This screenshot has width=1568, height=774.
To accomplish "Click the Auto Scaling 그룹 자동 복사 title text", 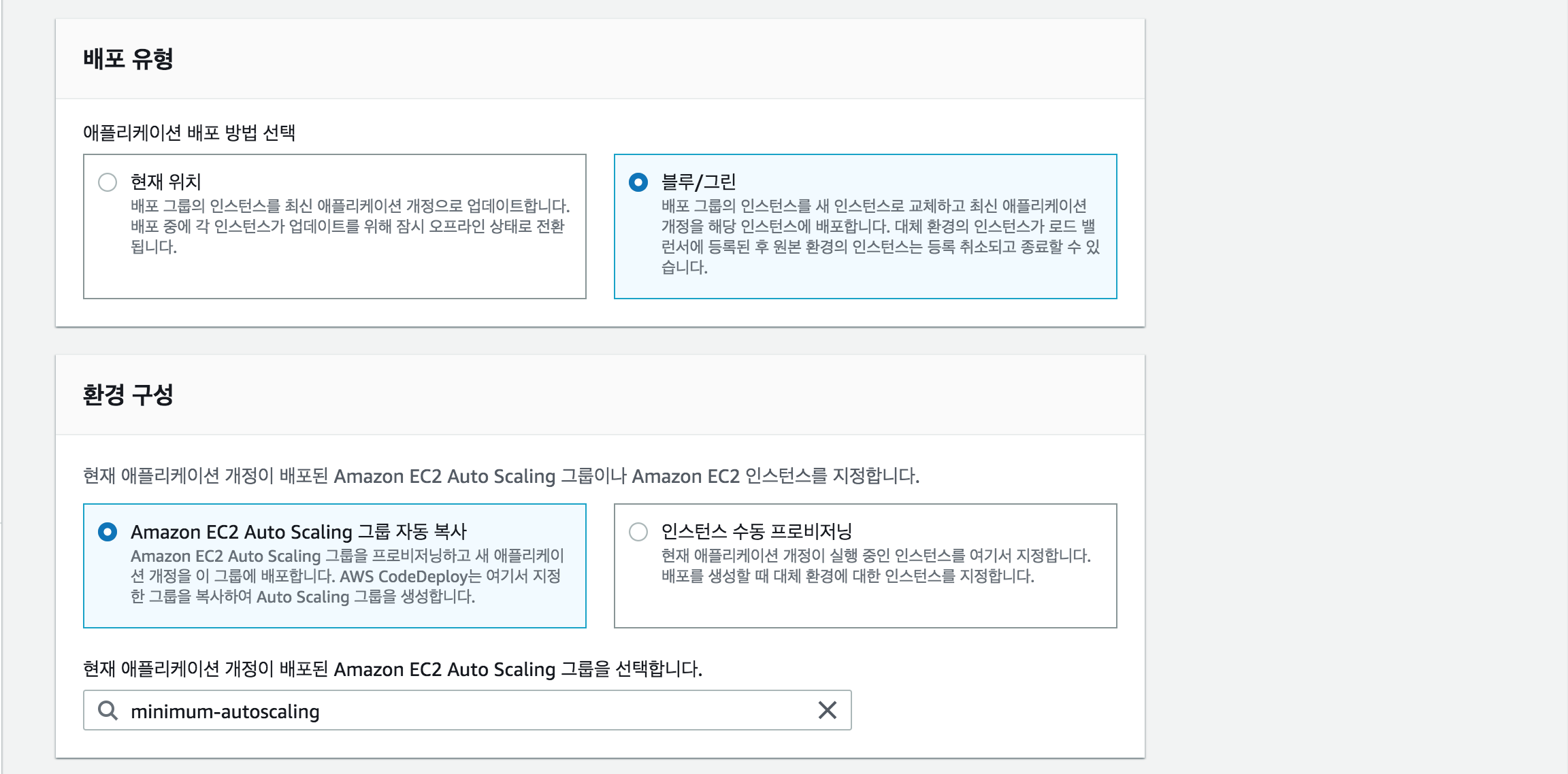I will [x=298, y=532].
